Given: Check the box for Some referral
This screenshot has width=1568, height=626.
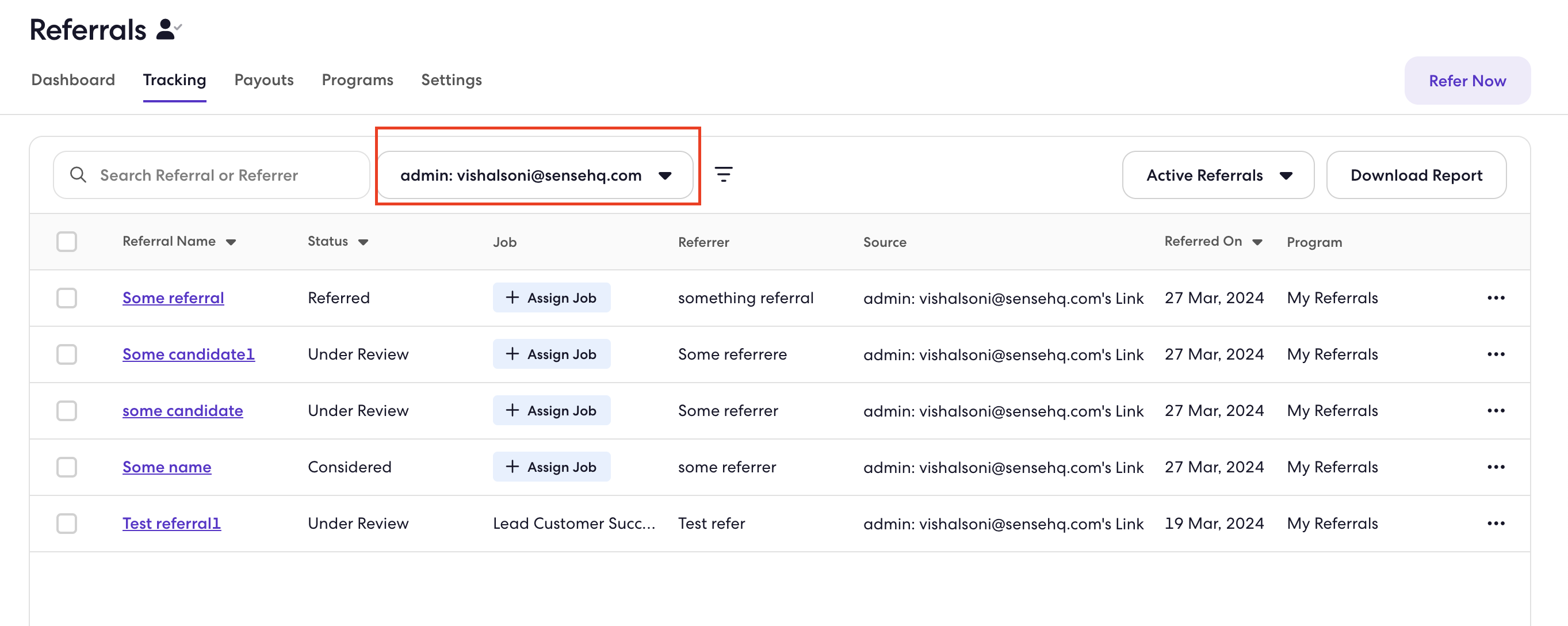Looking at the screenshot, I should click(x=66, y=298).
